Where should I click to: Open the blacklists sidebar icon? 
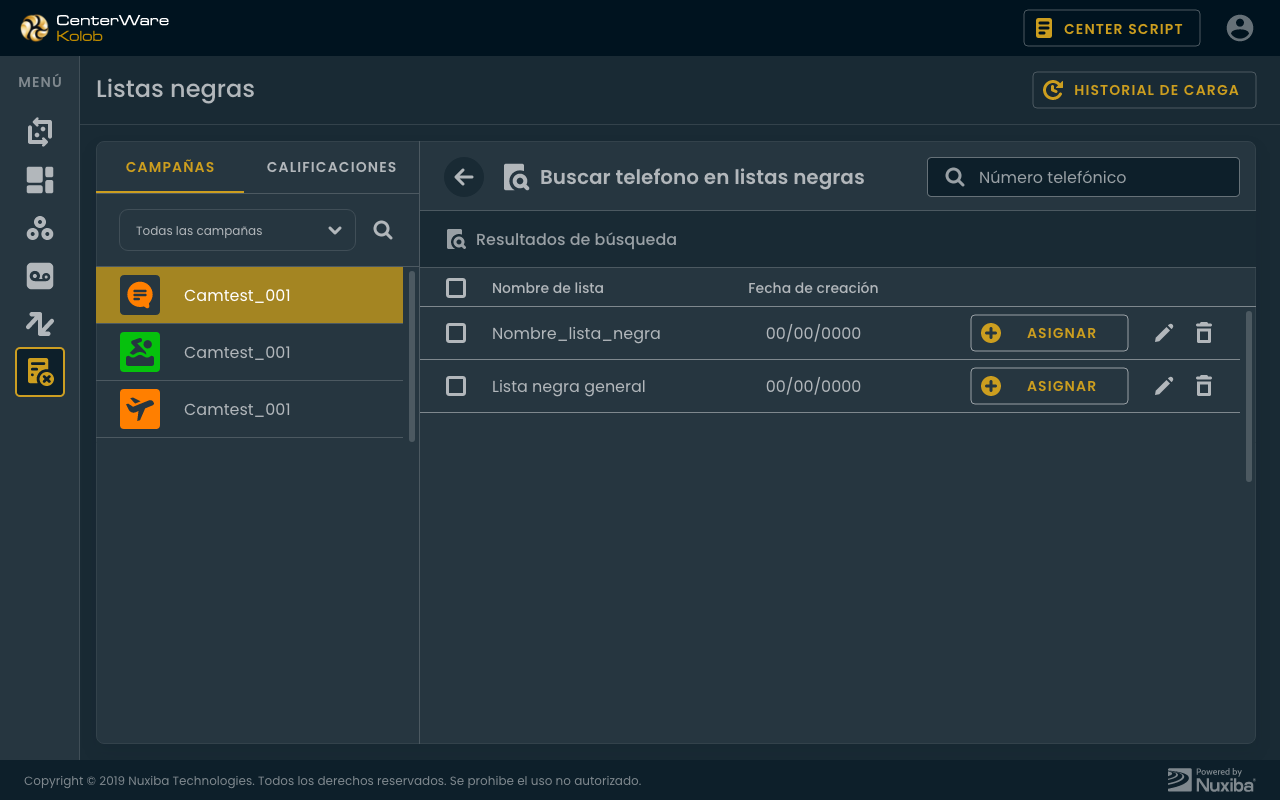40,372
